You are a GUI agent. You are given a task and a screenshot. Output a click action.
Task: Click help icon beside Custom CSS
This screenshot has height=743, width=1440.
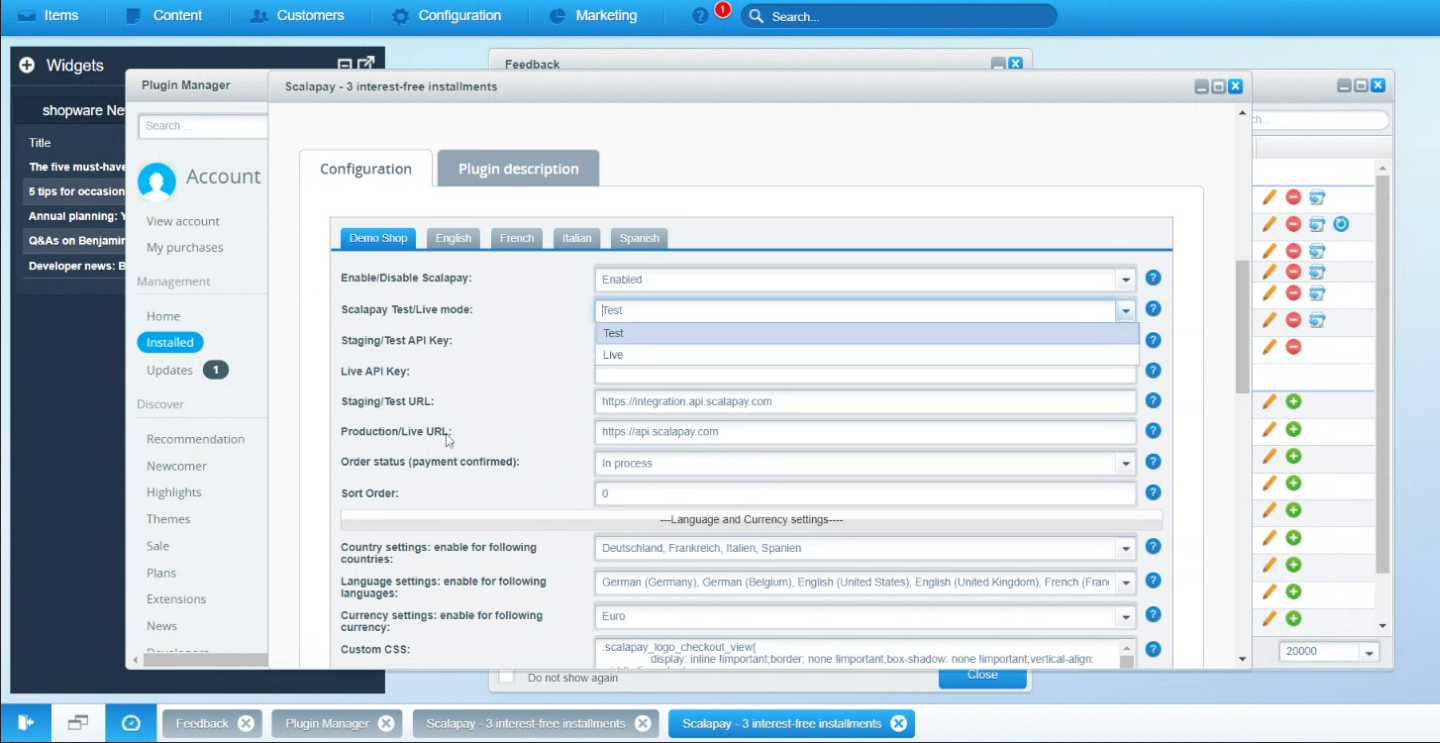pyautogui.click(x=1153, y=649)
